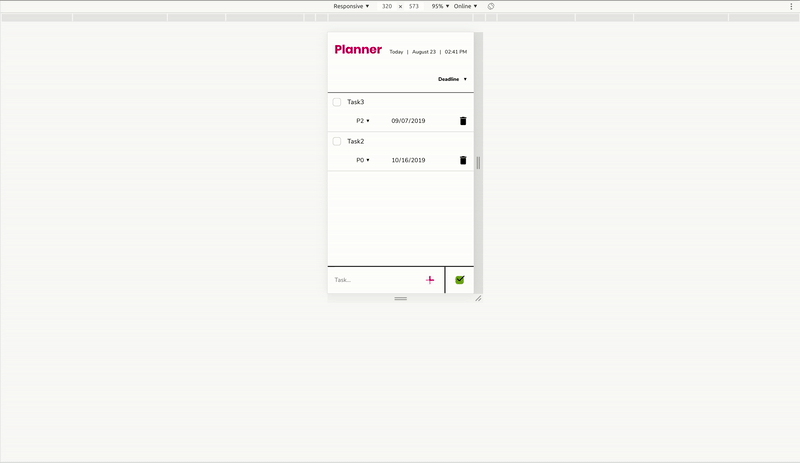This screenshot has width=800, height=463.
Task: Click the right-side viewport resize handle
Action: click(x=478, y=163)
